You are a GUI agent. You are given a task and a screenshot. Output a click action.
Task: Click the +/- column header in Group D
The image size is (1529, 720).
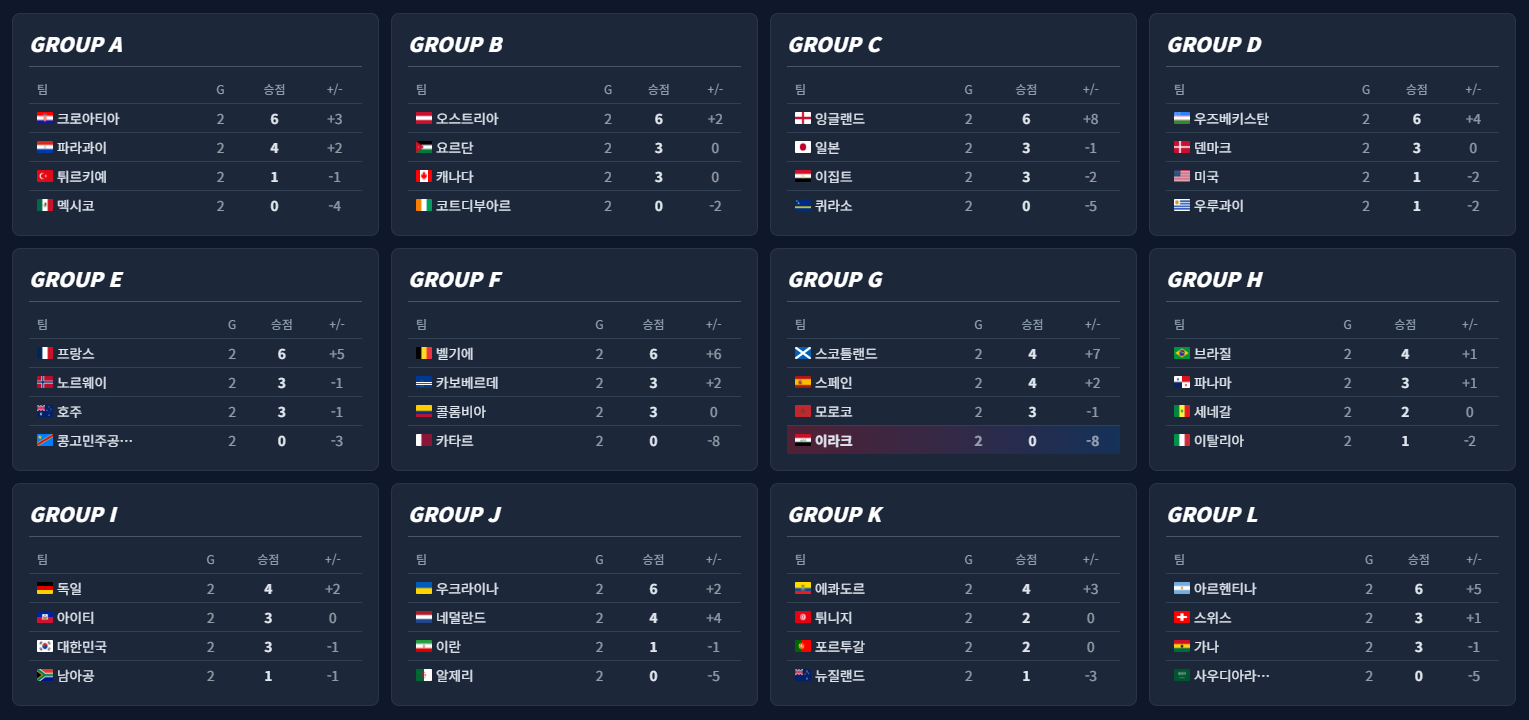click(x=1472, y=90)
